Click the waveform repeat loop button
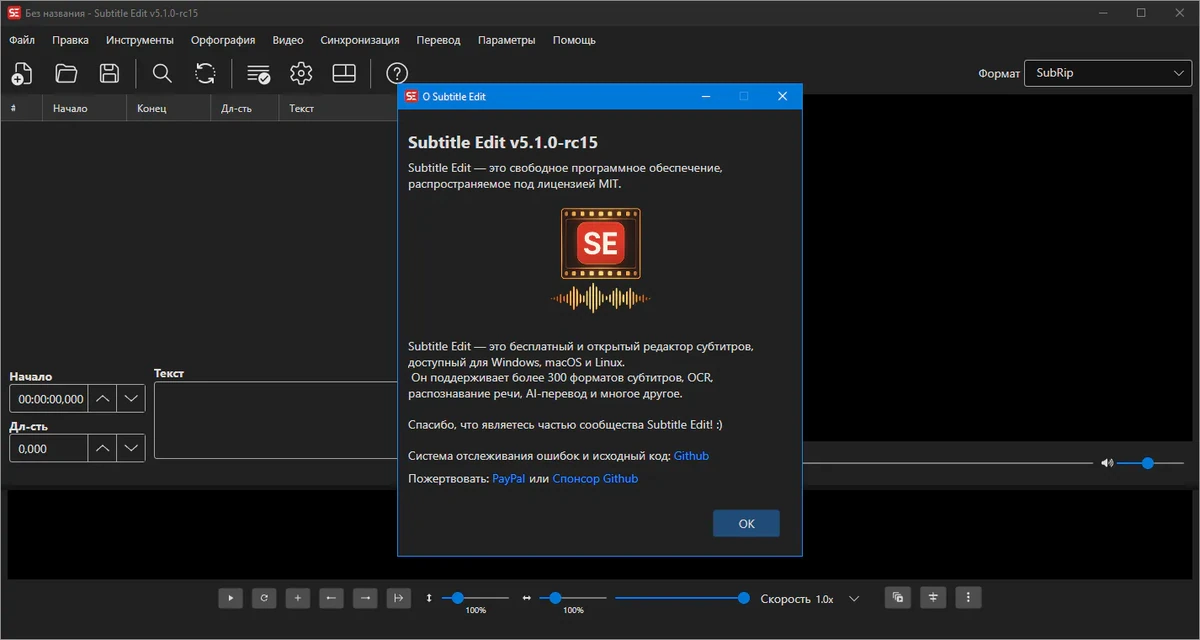1200x640 pixels. click(x=264, y=598)
